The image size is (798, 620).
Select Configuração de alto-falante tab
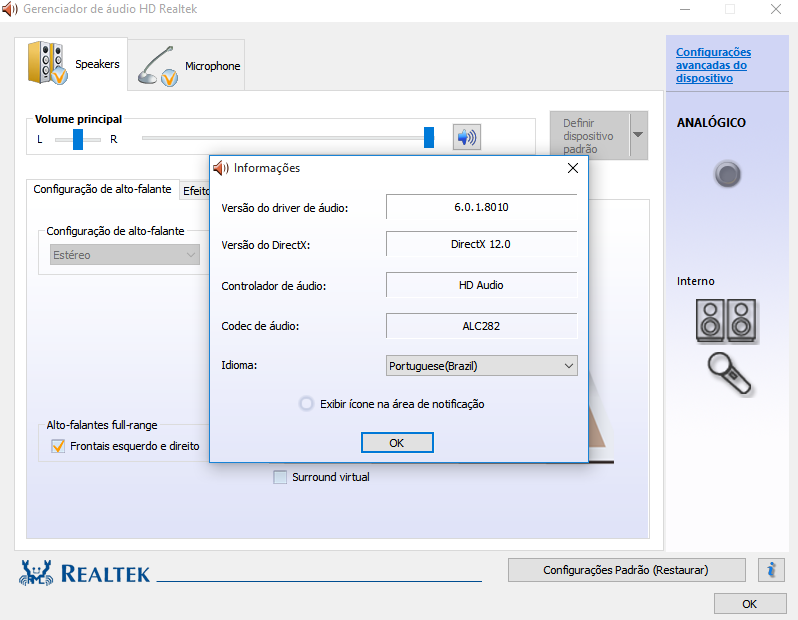click(102, 189)
